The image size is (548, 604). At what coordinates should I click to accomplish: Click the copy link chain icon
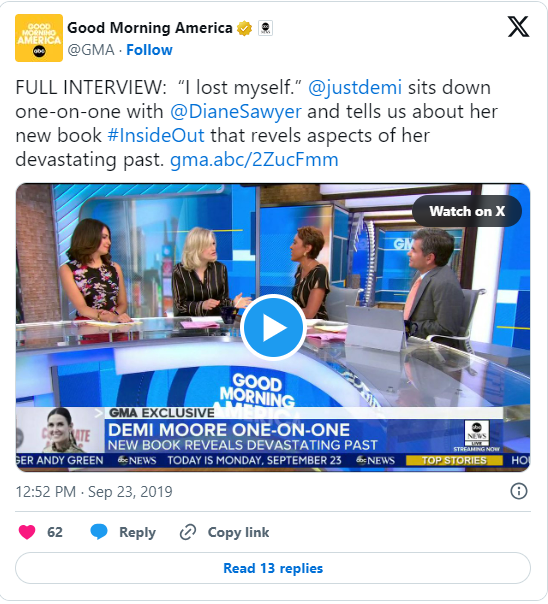pos(188,532)
